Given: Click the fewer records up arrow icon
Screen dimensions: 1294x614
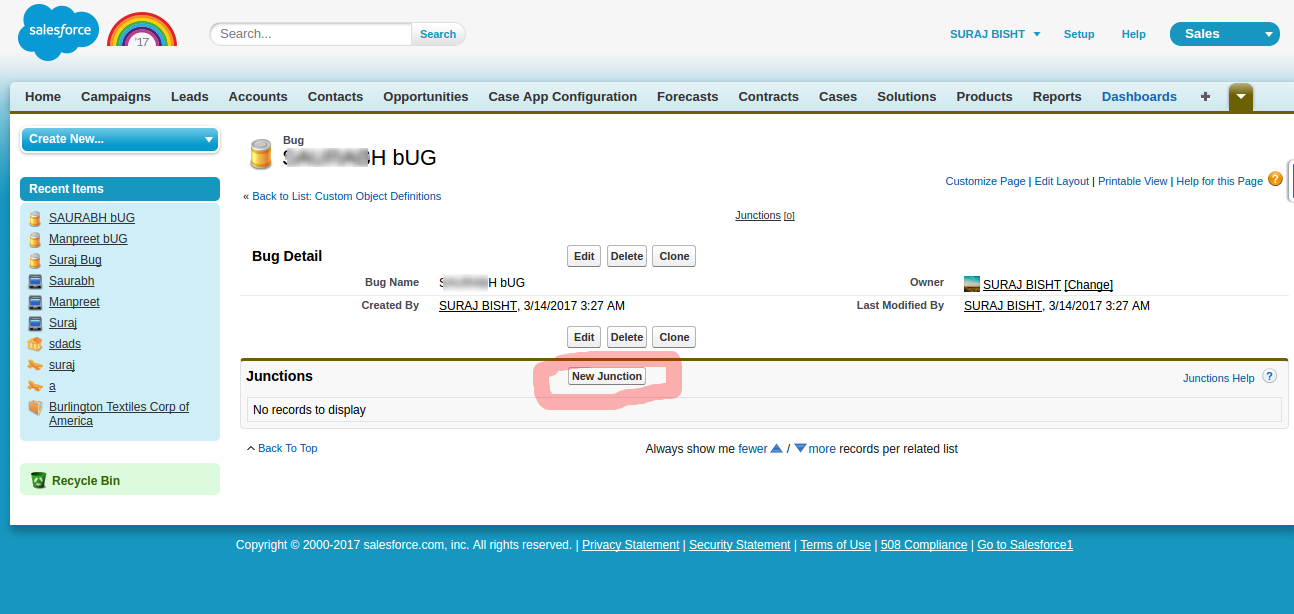Looking at the screenshot, I should tap(776, 449).
